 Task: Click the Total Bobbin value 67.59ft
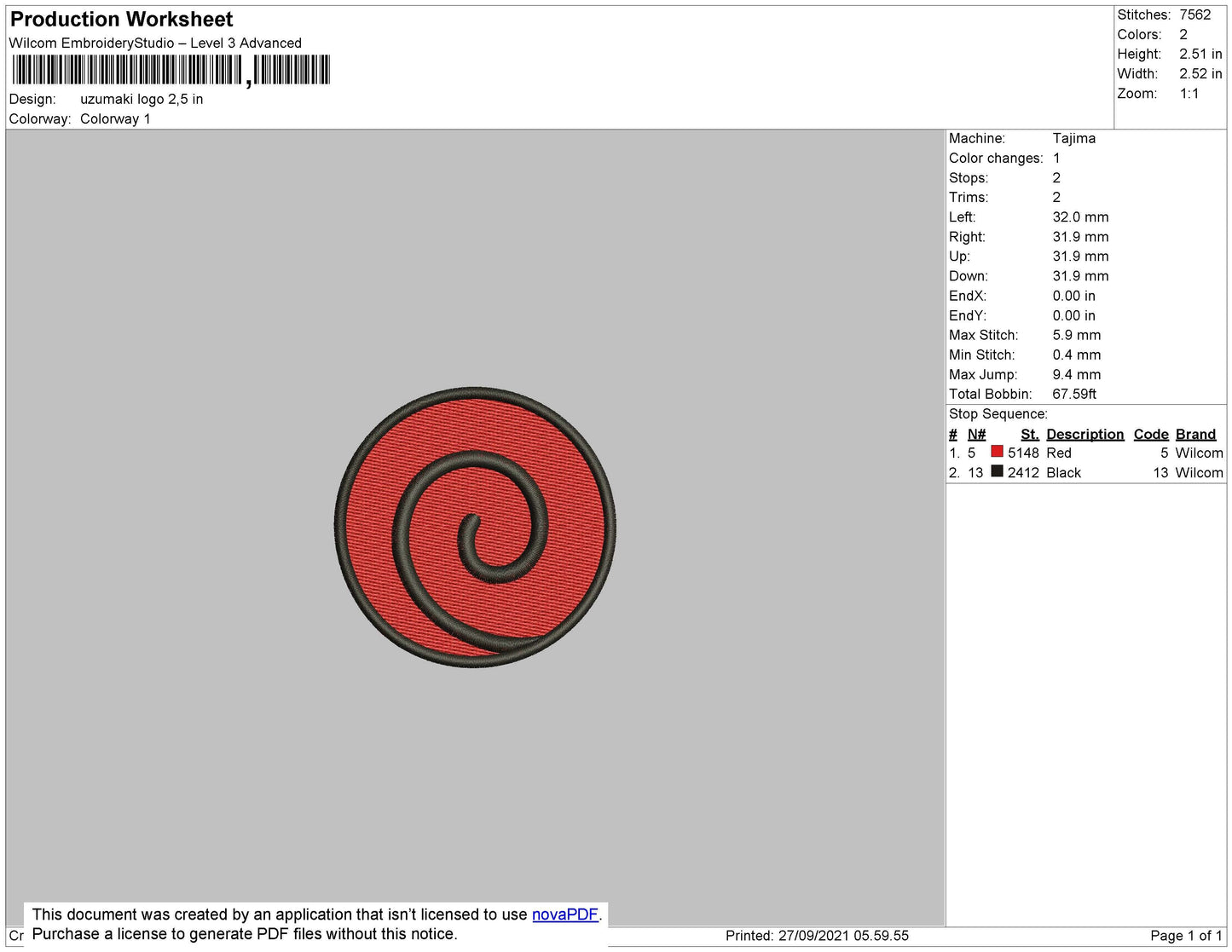pyautogui.click(x=1074, y=394)
